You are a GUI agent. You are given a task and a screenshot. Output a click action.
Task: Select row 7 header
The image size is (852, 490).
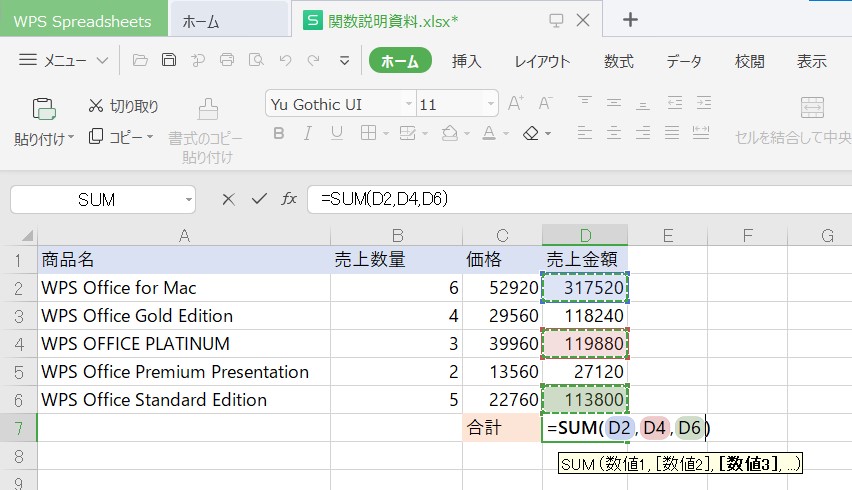tap(18, 428)
